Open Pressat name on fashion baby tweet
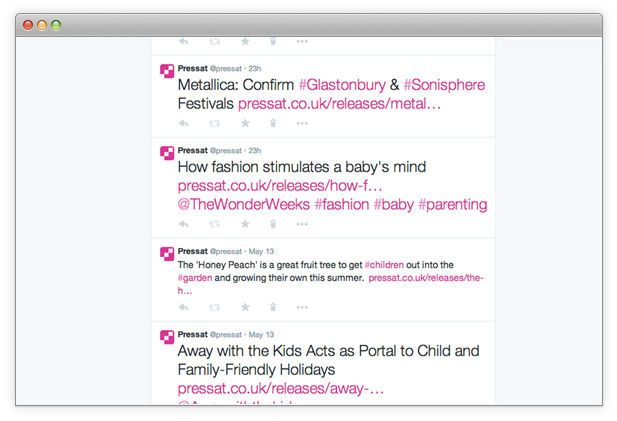The width and height of the screenshot is (617, 421). click(x=192, y=150)
